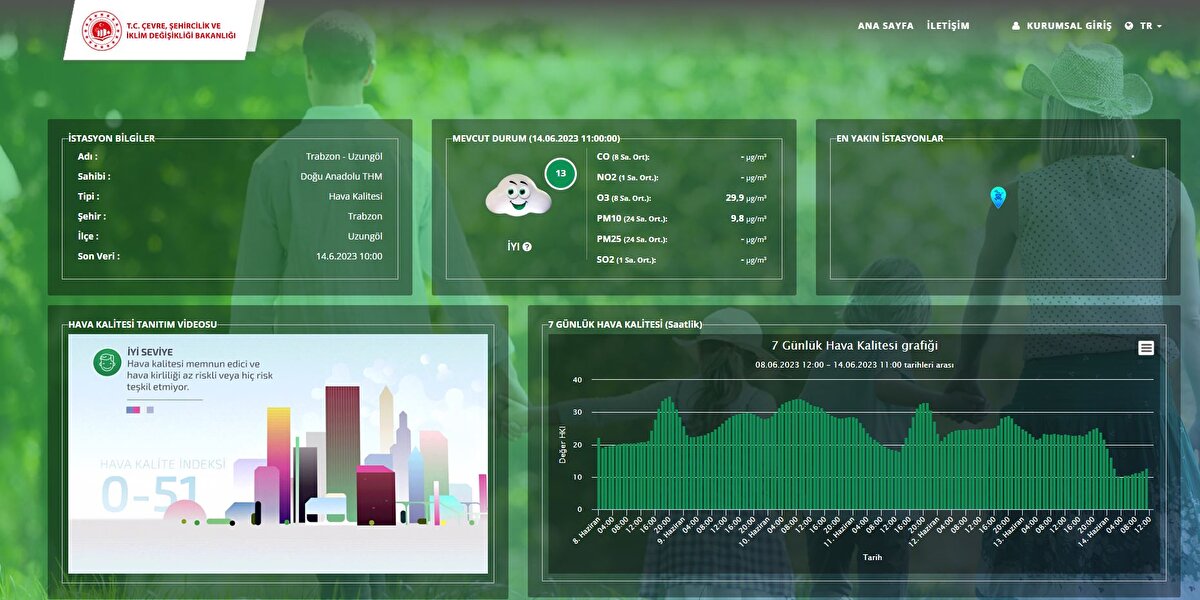Click the globe icon next to TR
The width and height of the screenshot is (1200, 600).
1129,26
